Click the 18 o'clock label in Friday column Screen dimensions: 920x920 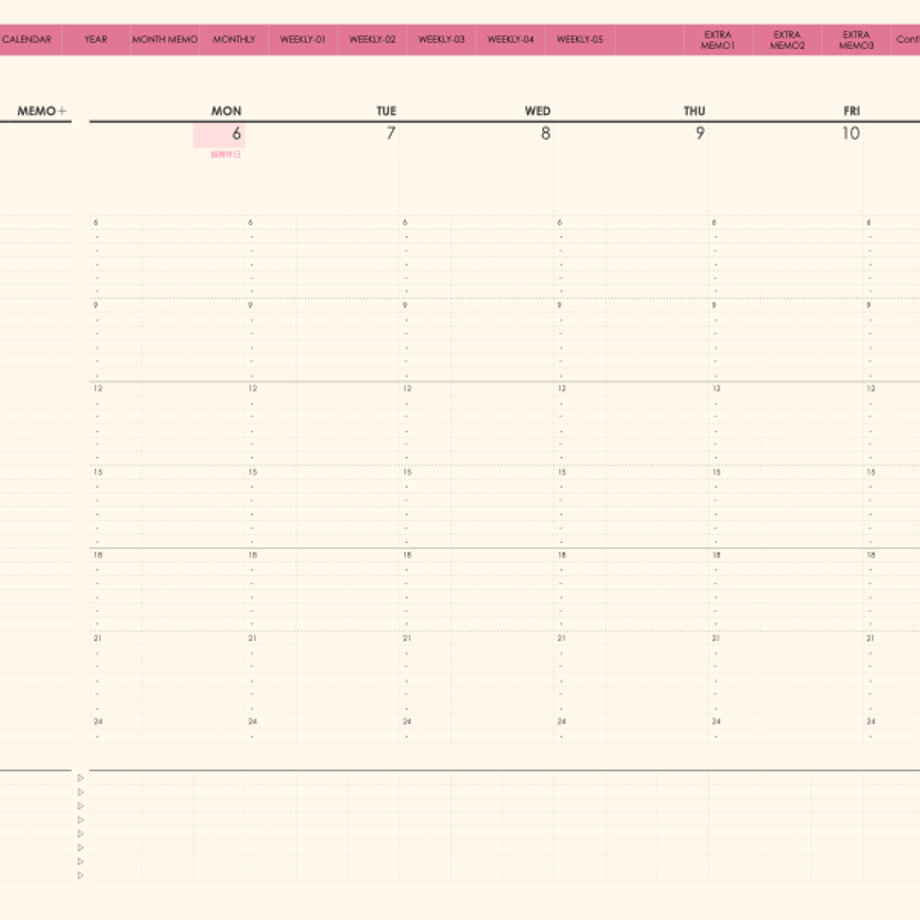[x=716, y=555]
